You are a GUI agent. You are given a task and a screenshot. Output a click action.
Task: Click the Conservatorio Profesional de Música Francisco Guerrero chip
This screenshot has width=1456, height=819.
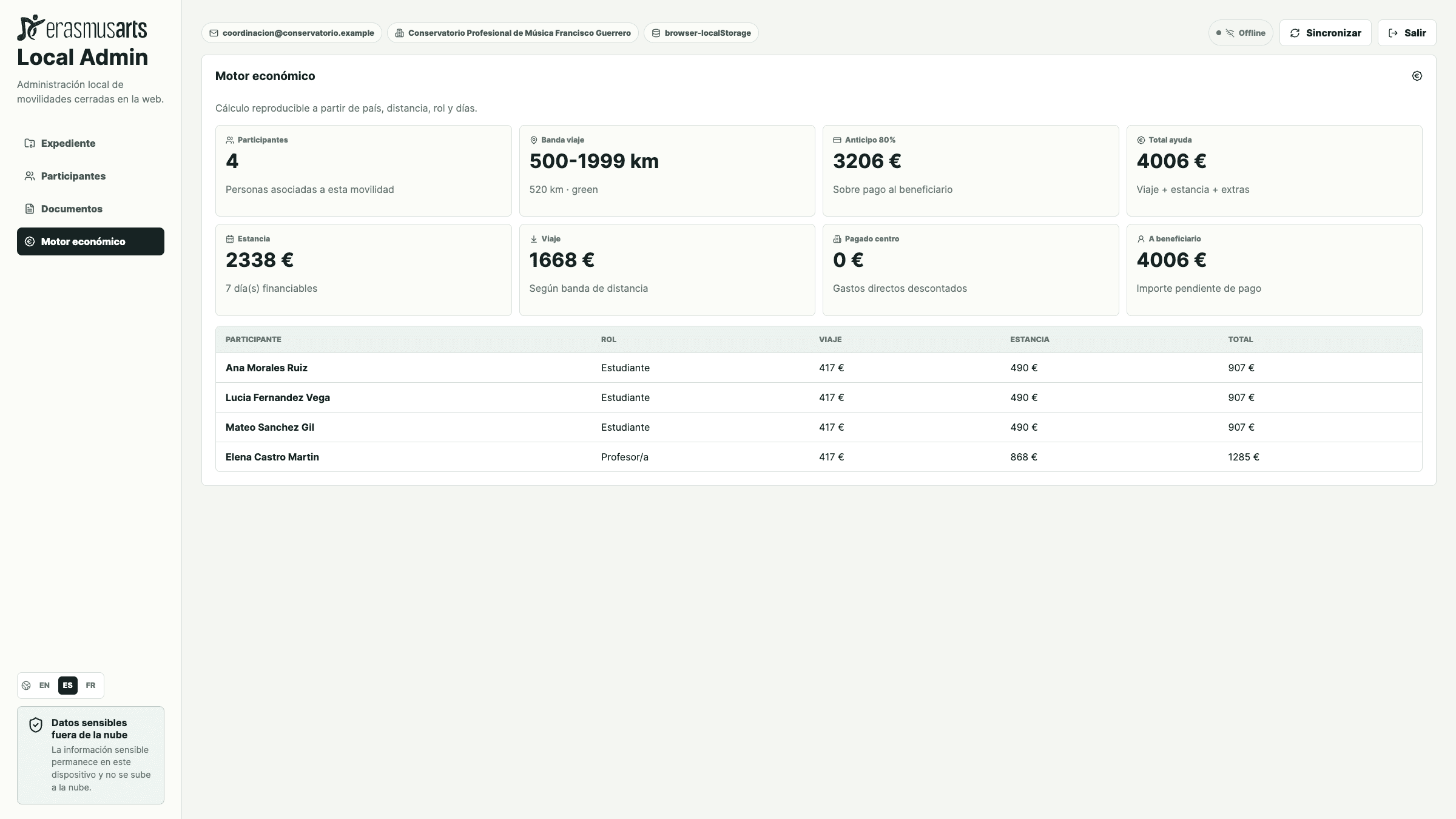click(513, 33)
